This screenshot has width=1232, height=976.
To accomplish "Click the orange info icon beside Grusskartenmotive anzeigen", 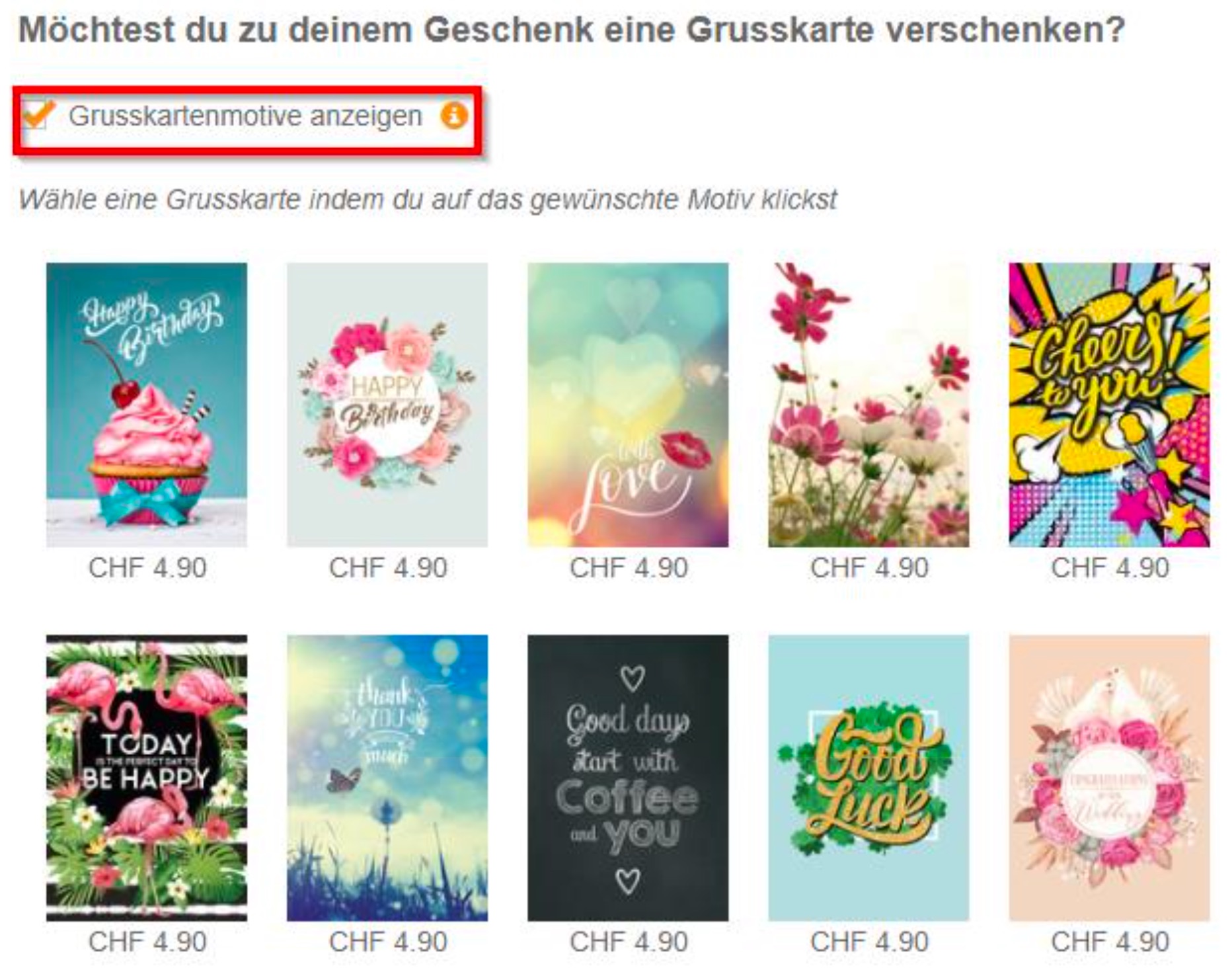I will [454, 116].
